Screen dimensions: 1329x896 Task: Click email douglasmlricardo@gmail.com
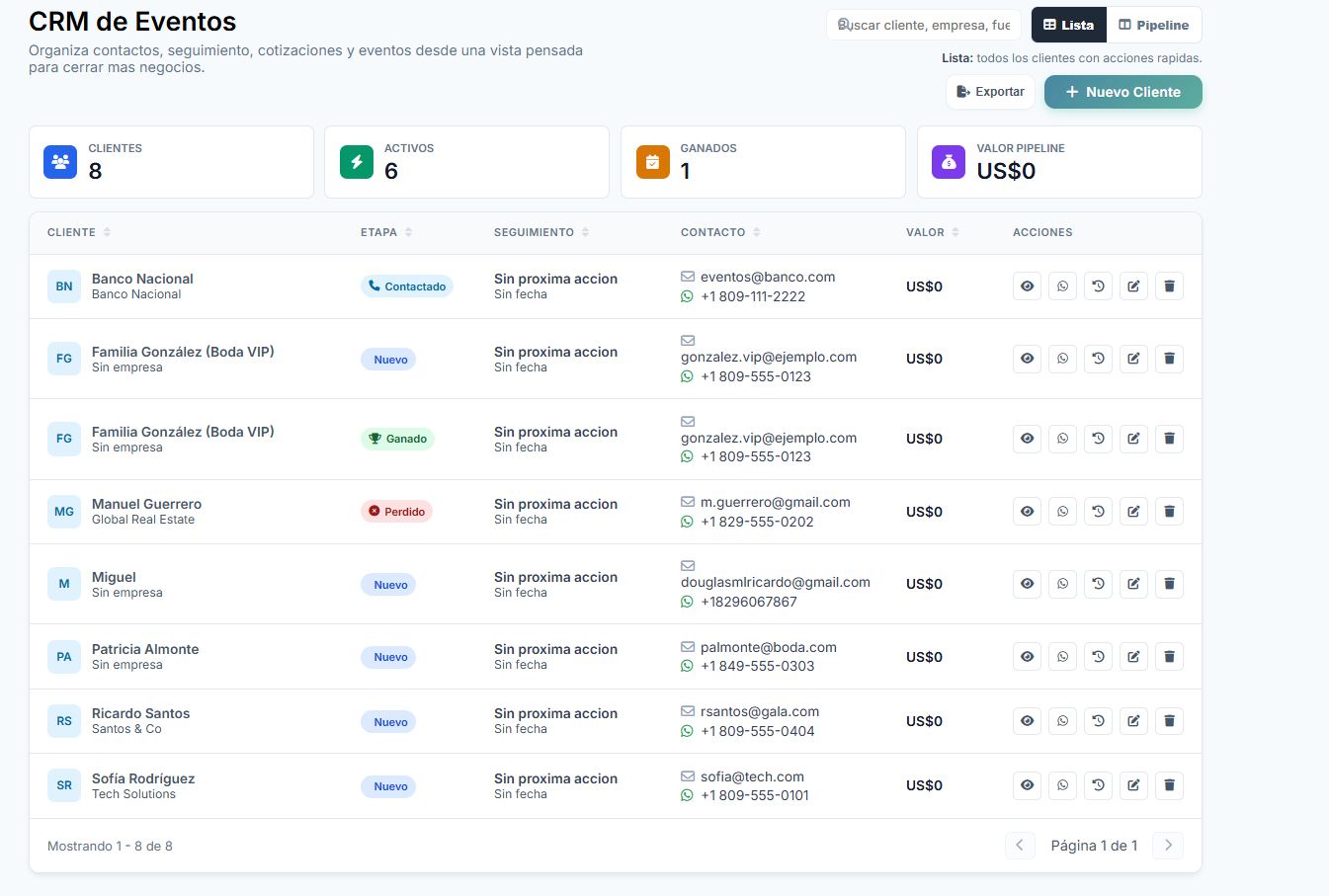(776, 582)
